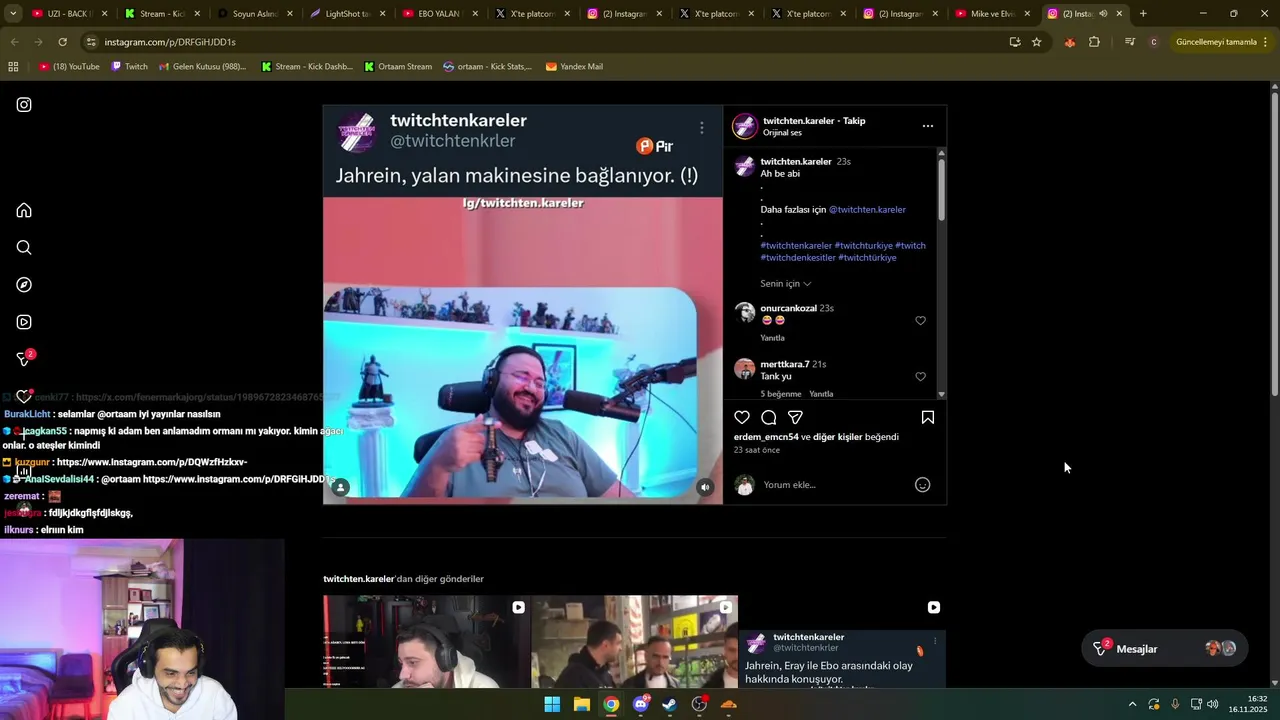Open #twitchtenkareler hashtag
1280x720 pixels.
coord(796,246)
